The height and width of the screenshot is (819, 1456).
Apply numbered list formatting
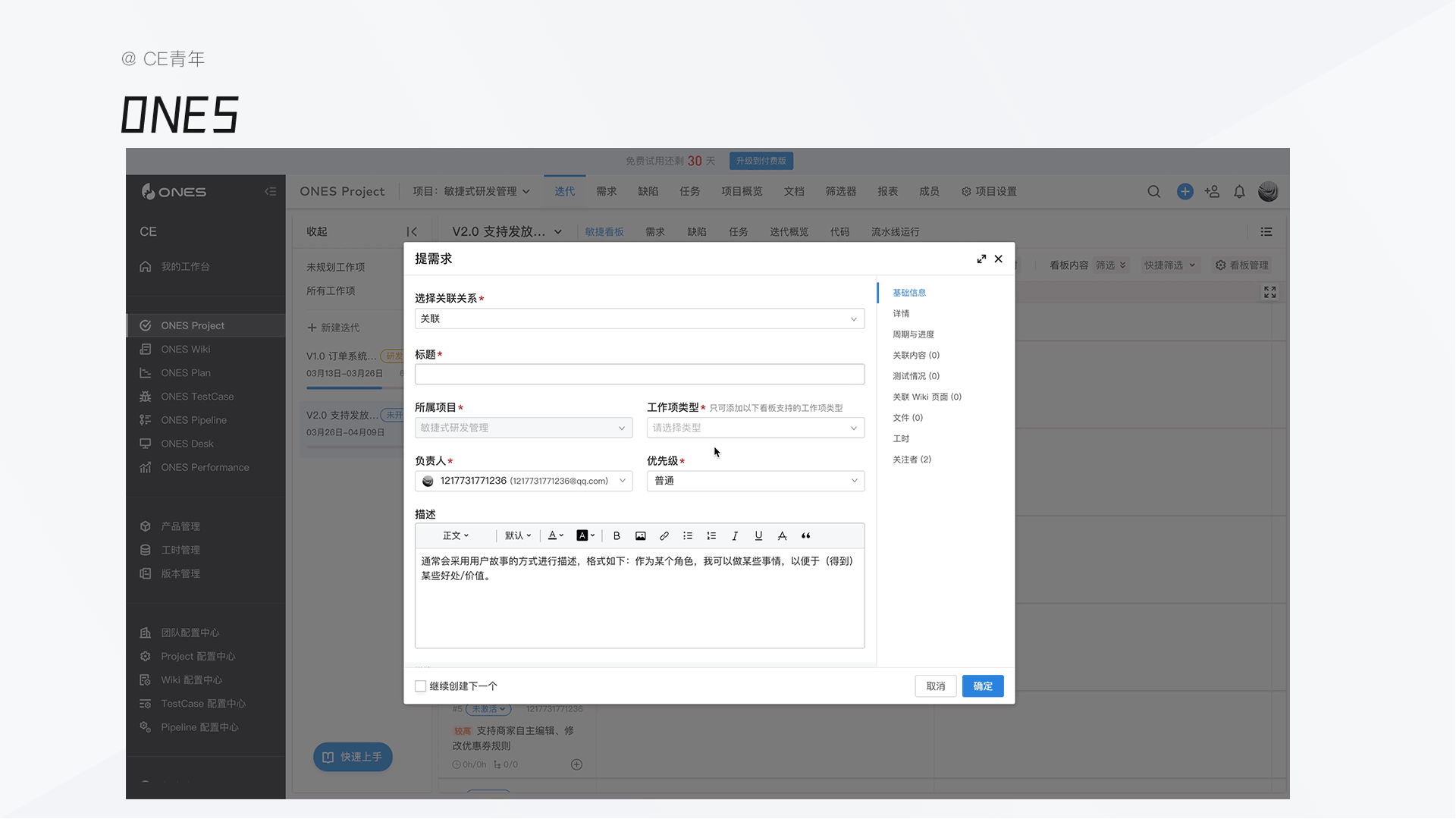click(x=711, y=536)
